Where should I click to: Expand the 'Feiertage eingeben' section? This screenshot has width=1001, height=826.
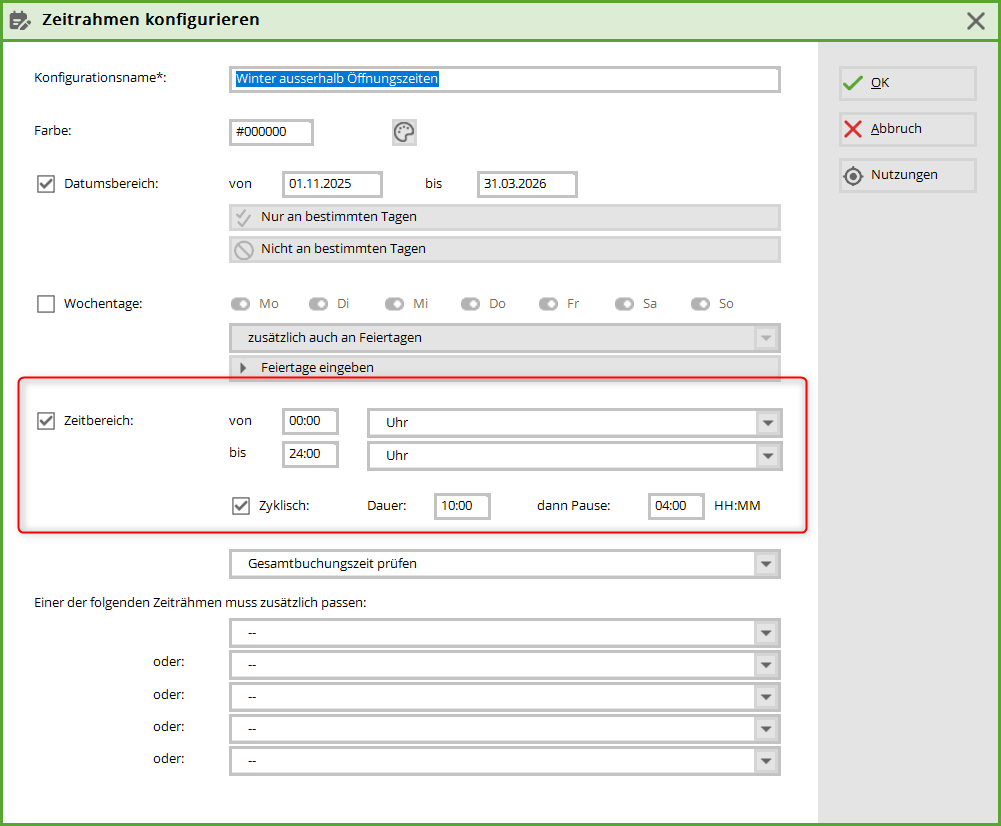243,368
